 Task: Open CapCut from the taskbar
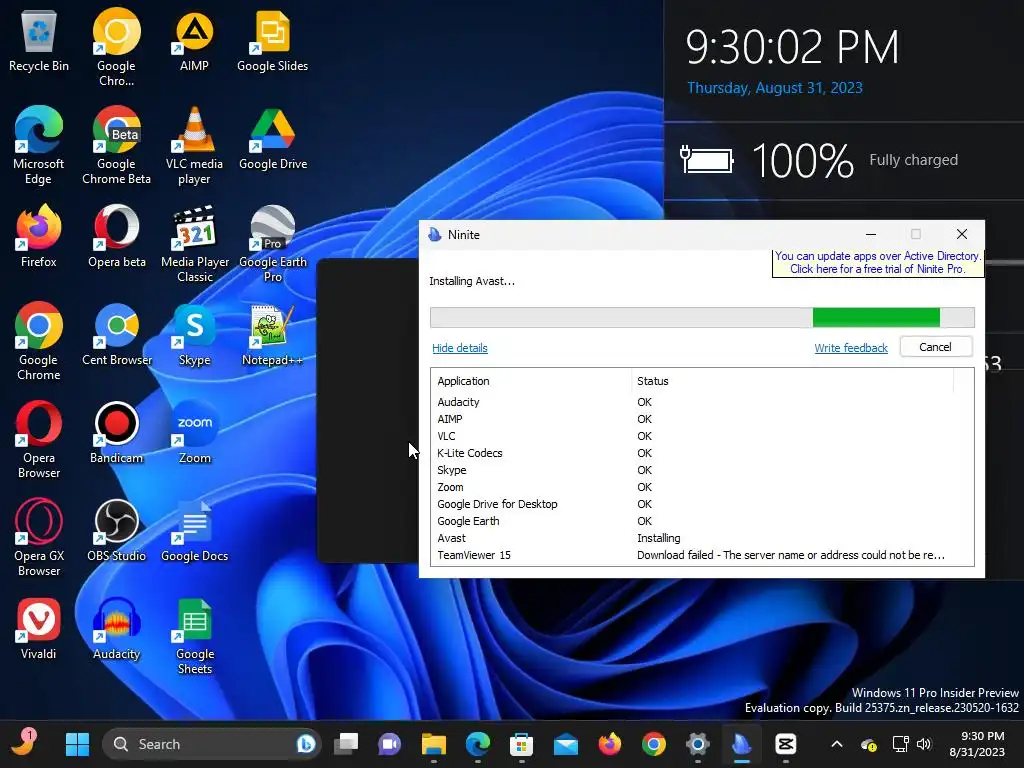[786, 744]
